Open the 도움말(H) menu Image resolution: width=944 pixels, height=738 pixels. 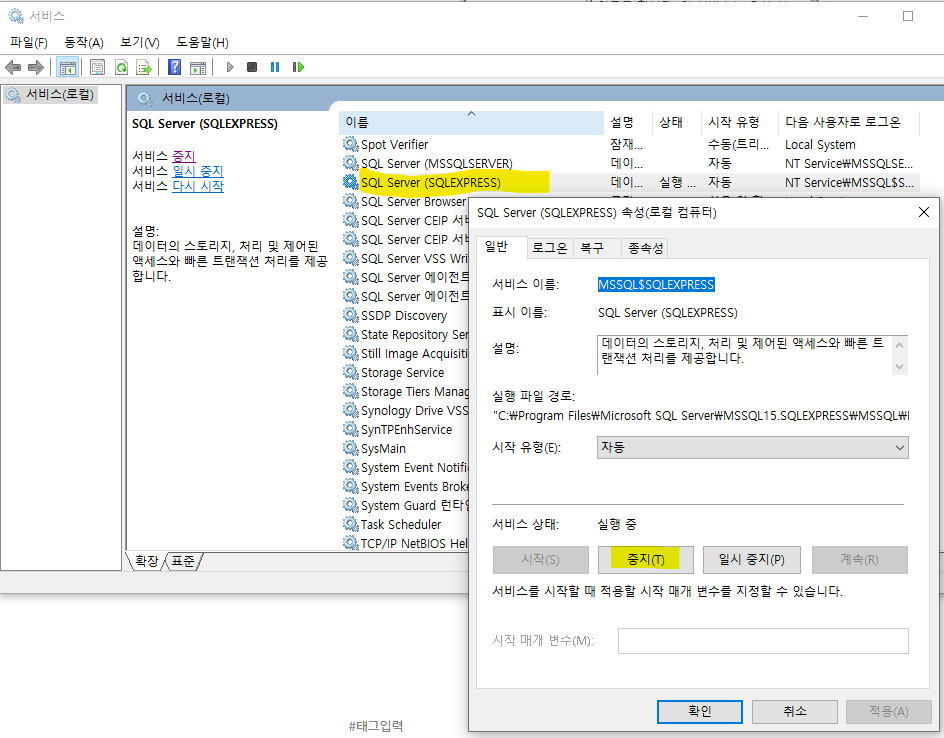coord(202,42)
